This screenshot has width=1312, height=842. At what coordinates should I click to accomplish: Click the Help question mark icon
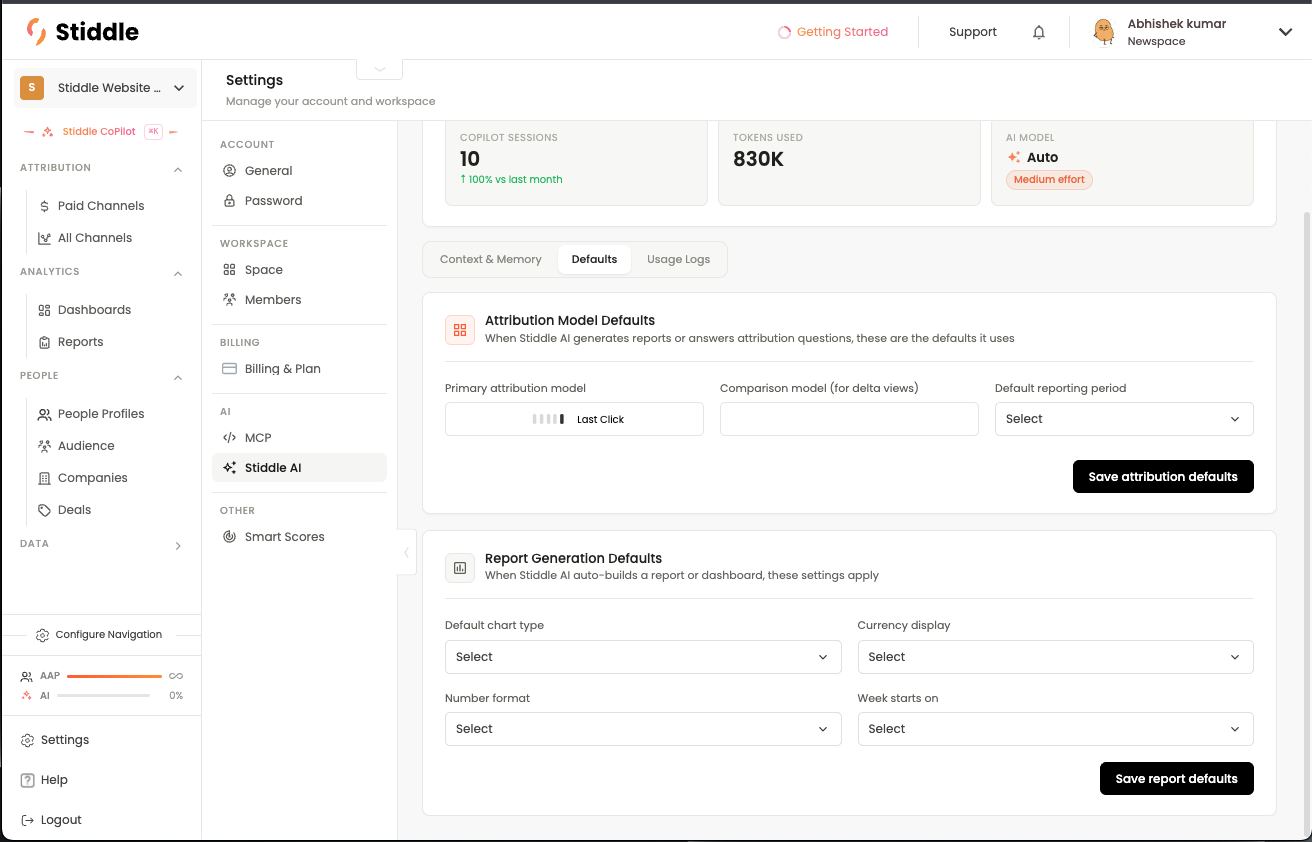click(28, 780)
